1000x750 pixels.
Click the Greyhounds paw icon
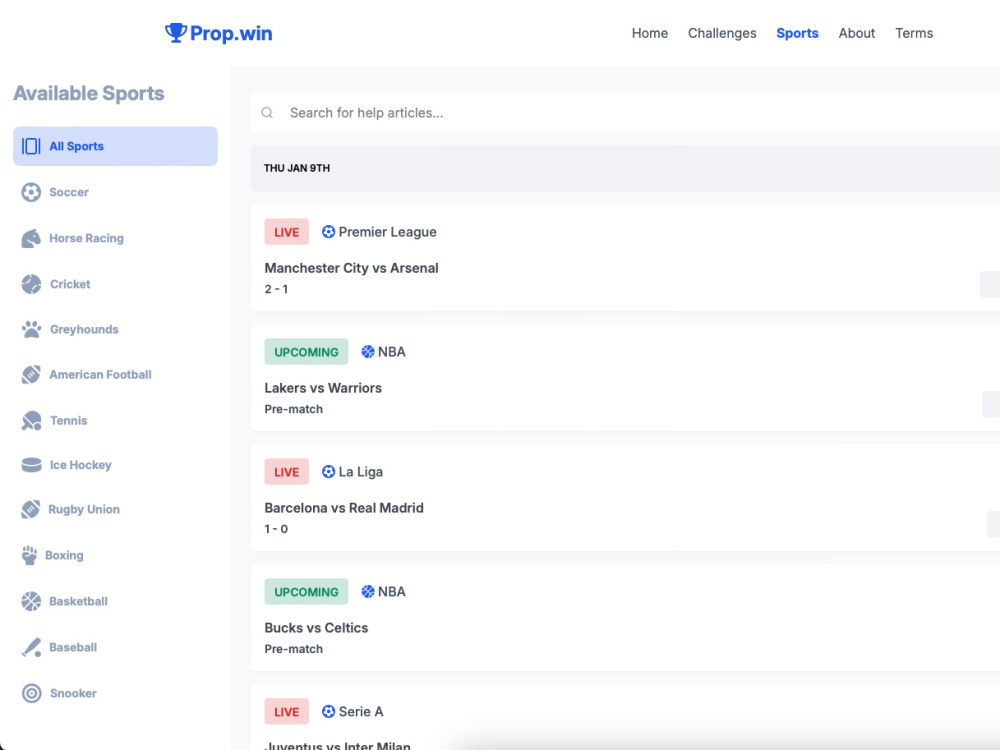click(x=31, y=329)
